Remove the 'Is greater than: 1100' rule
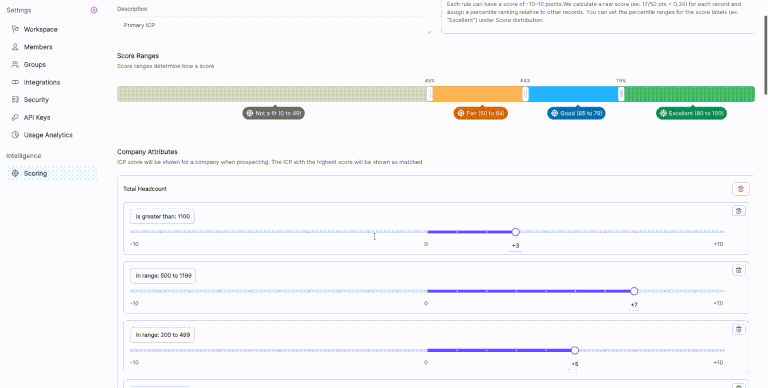The height and width of the screenshot is (388, 768). point(739,211)
